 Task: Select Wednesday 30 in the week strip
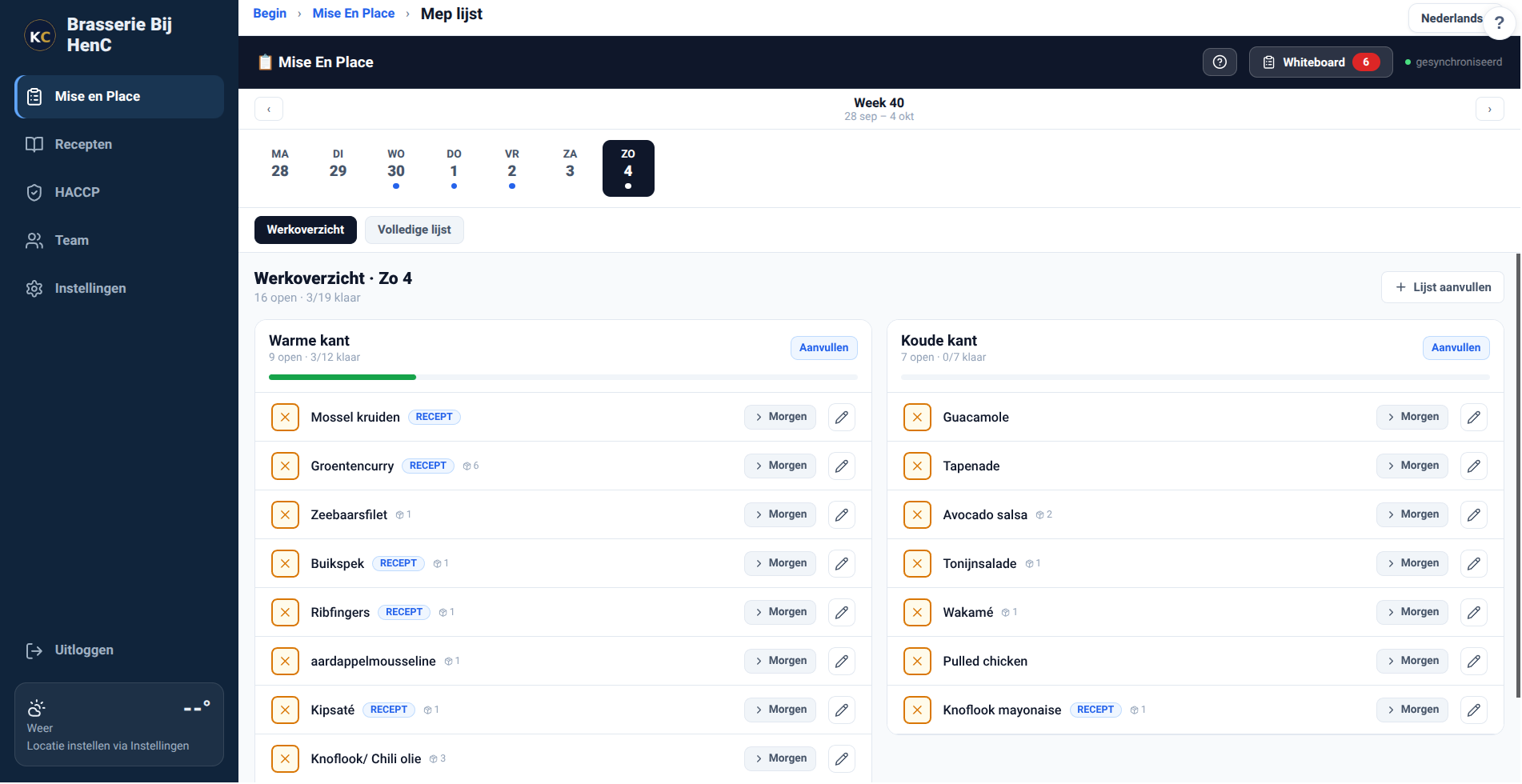point(396,168)
